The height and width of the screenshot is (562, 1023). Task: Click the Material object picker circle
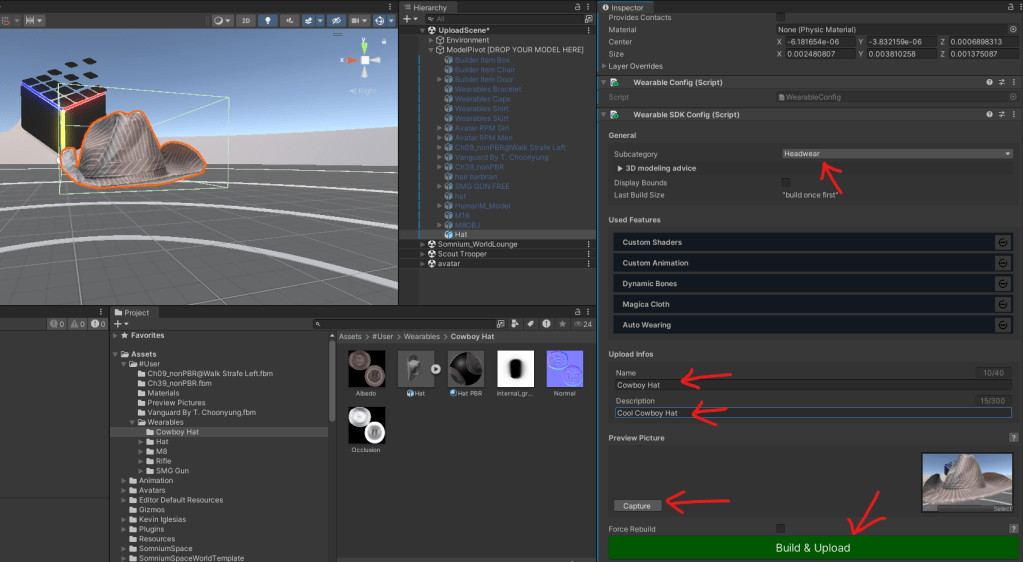pyautogui.click(x=1013, y=30)
